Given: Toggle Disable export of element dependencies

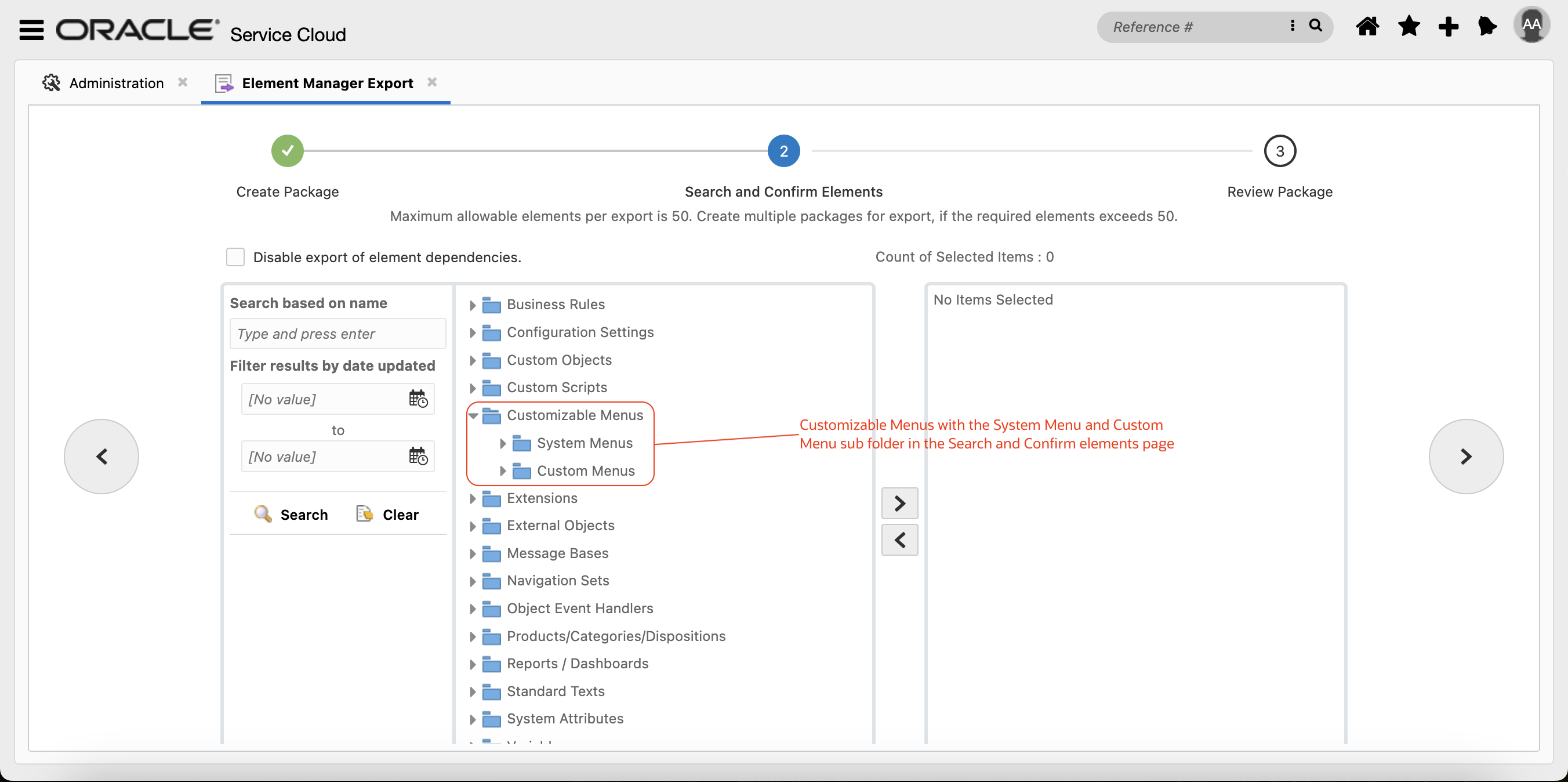Looking at the screenshot, I should coord(235,257).
